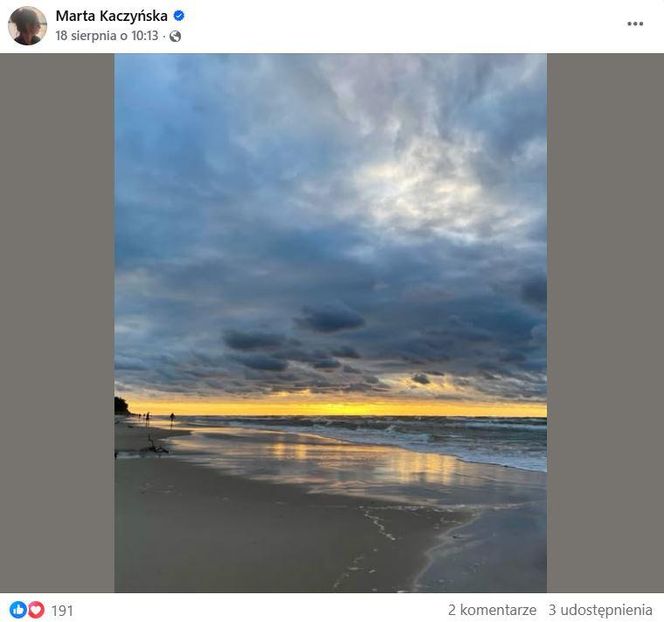Screen dimensions: 664x622
Task: Click the orange sunset horizon in the photo
Action: coord(330,408)
